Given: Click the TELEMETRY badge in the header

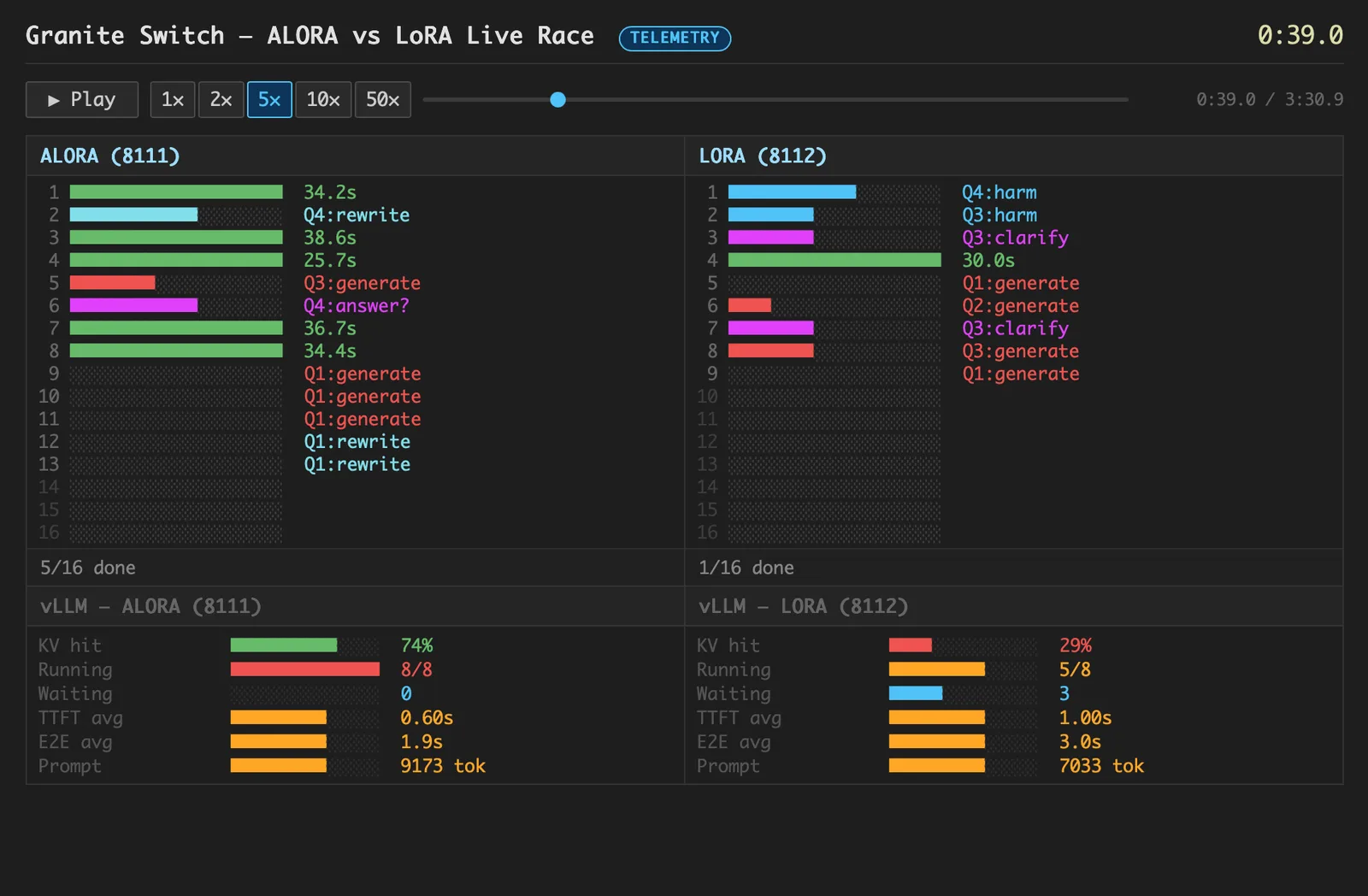Looking at the screenshot, I should (675, 38).
